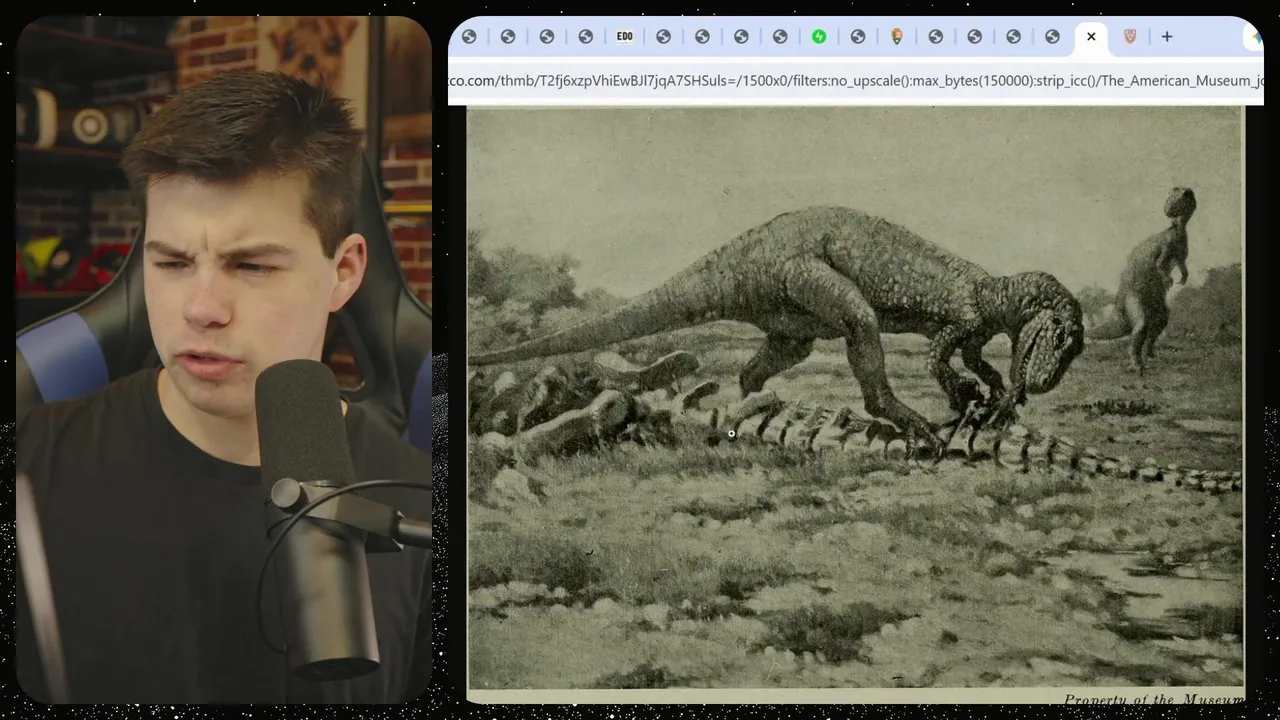Open a new tab with the plus button

[x=1167, y=37]
